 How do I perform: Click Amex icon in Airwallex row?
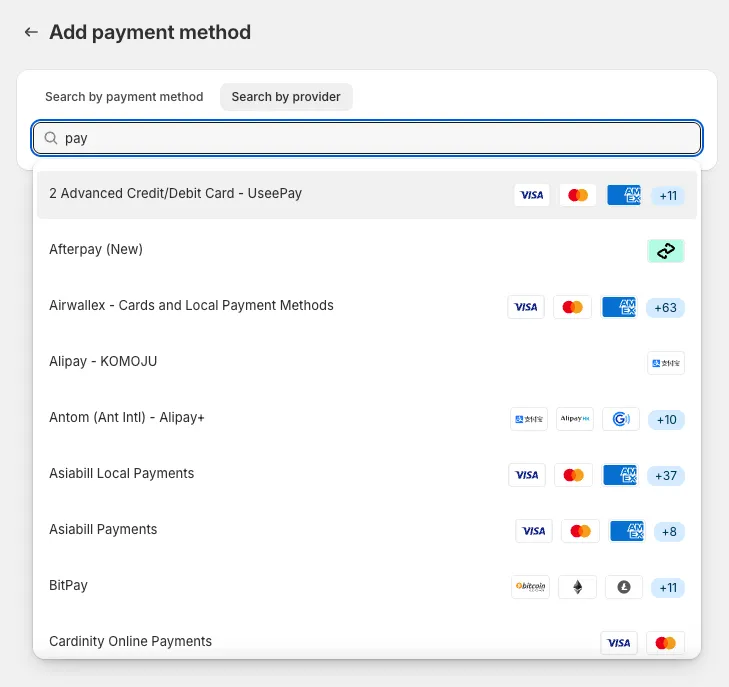coord(619,307)
